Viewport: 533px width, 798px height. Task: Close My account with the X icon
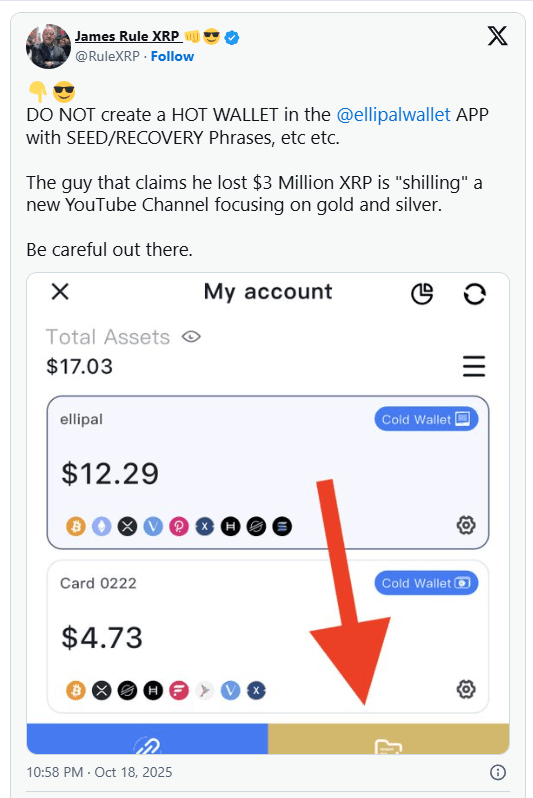click(60, 292)
